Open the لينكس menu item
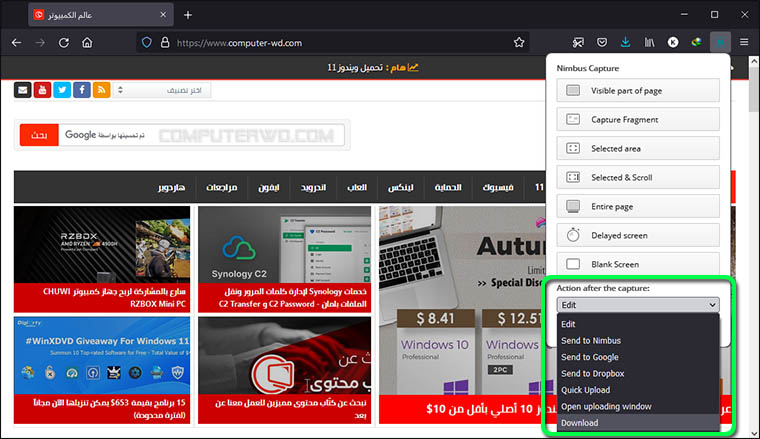Image resolution: width=760 pixels, height=439 pixels. click(x=400, y=187)
